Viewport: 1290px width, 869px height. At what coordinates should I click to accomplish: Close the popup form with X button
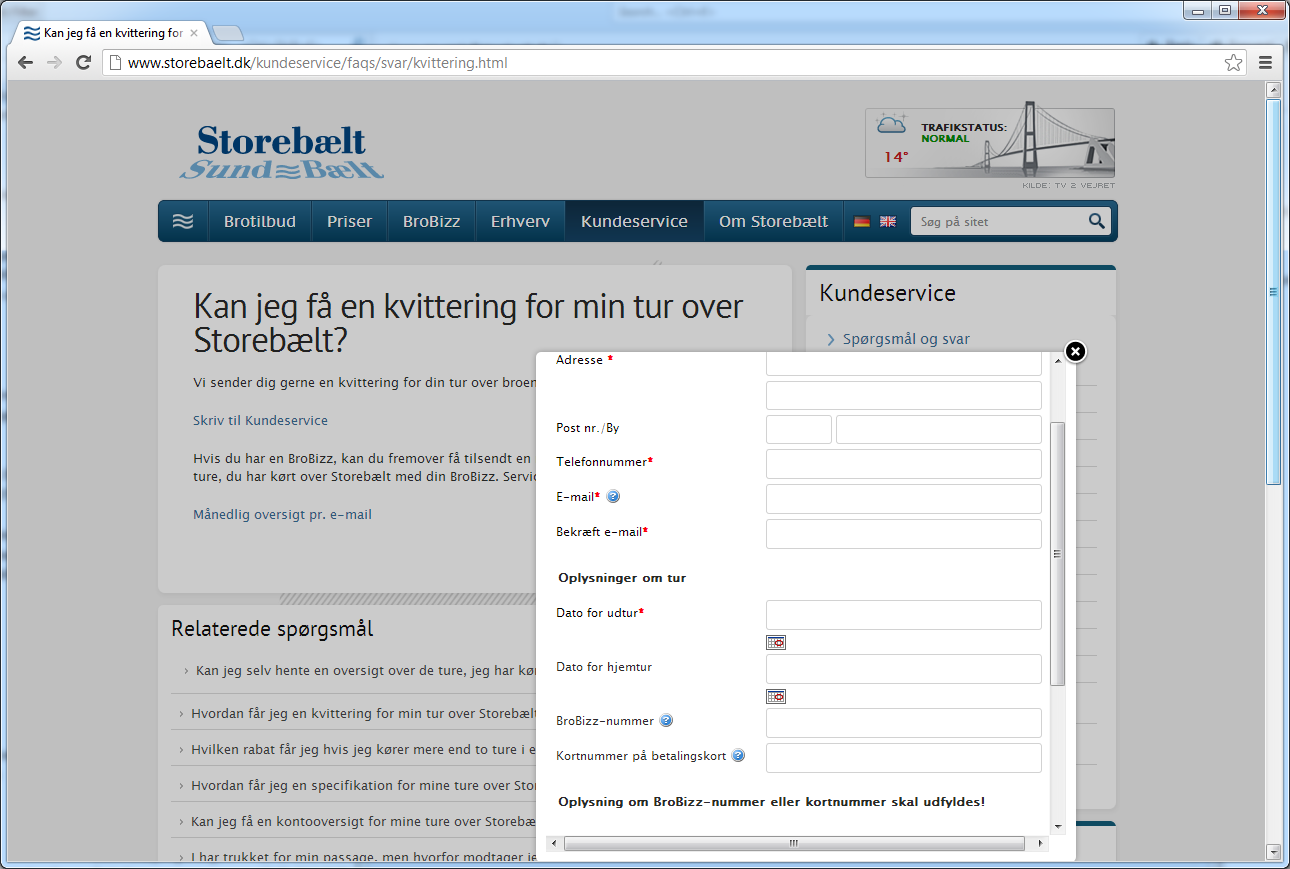pyautogui.click(x=1075, y=352)
